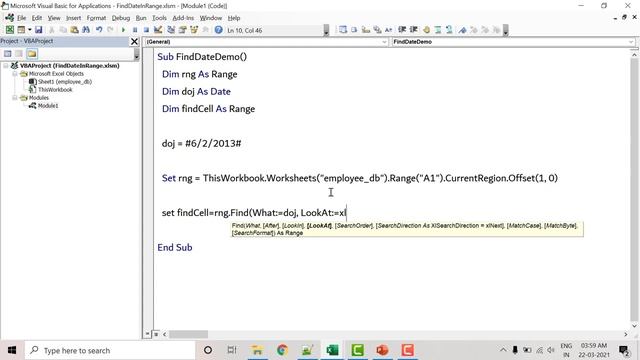Click the Parameter Info edit toolbar icon
This screenshot has width=640, height=360.
[x=377, y=30]
